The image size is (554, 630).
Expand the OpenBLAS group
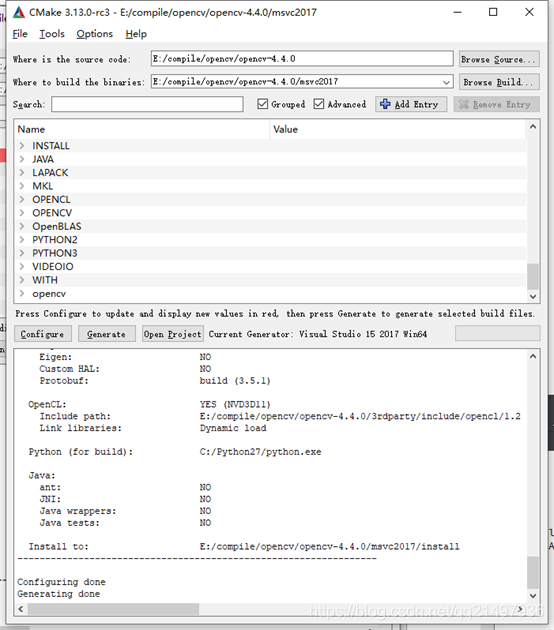point(22,226)
